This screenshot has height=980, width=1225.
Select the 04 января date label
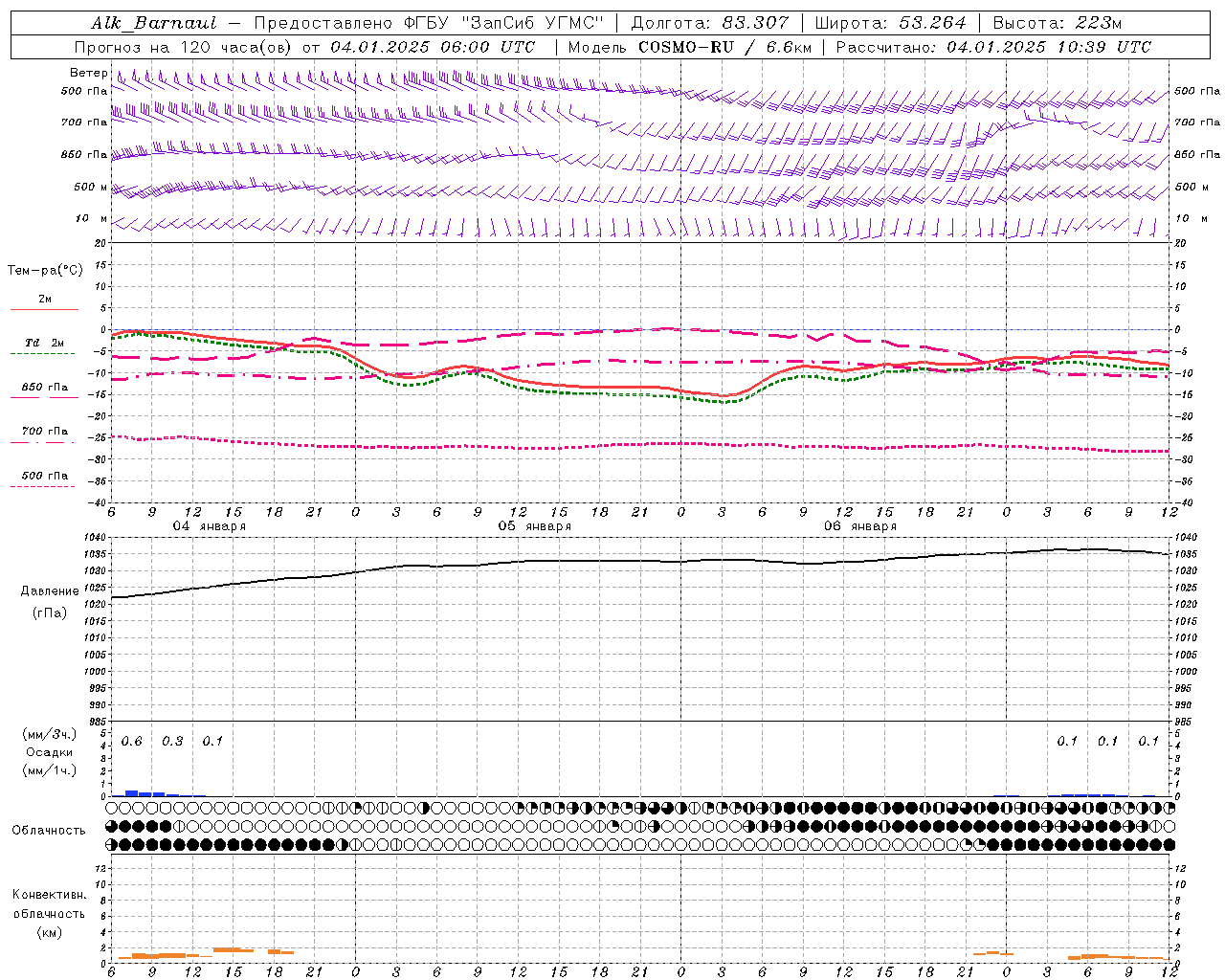tap(209, 526)
